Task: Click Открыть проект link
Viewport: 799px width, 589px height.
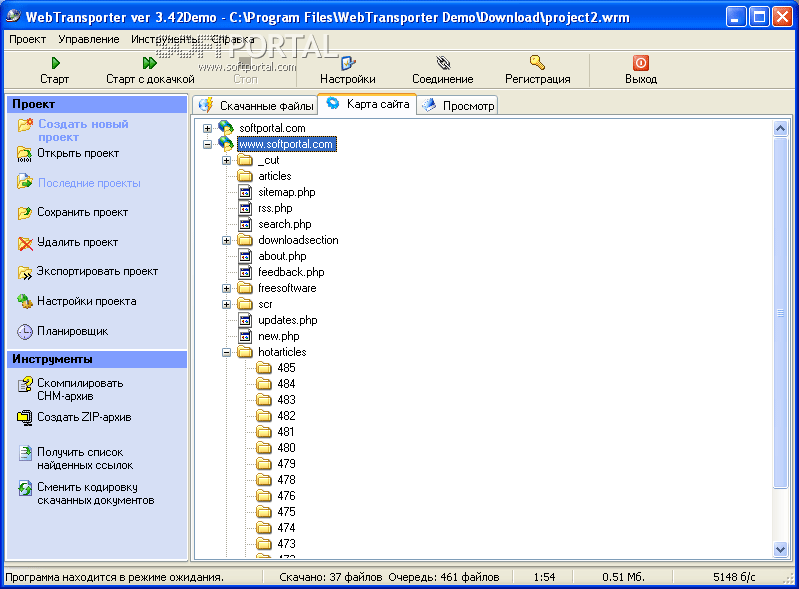Action: pos(78,153)
